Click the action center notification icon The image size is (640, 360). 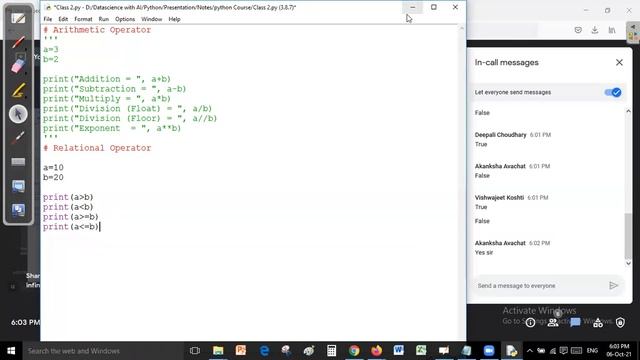click(564, 351)
